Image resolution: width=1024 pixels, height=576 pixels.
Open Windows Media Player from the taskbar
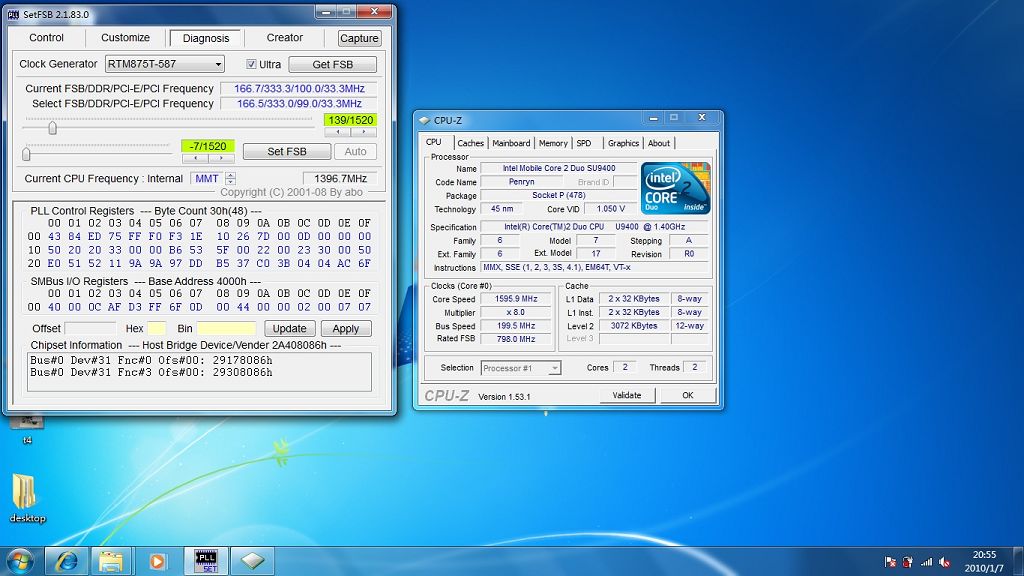pyautogui.click(x=157, y=561)
